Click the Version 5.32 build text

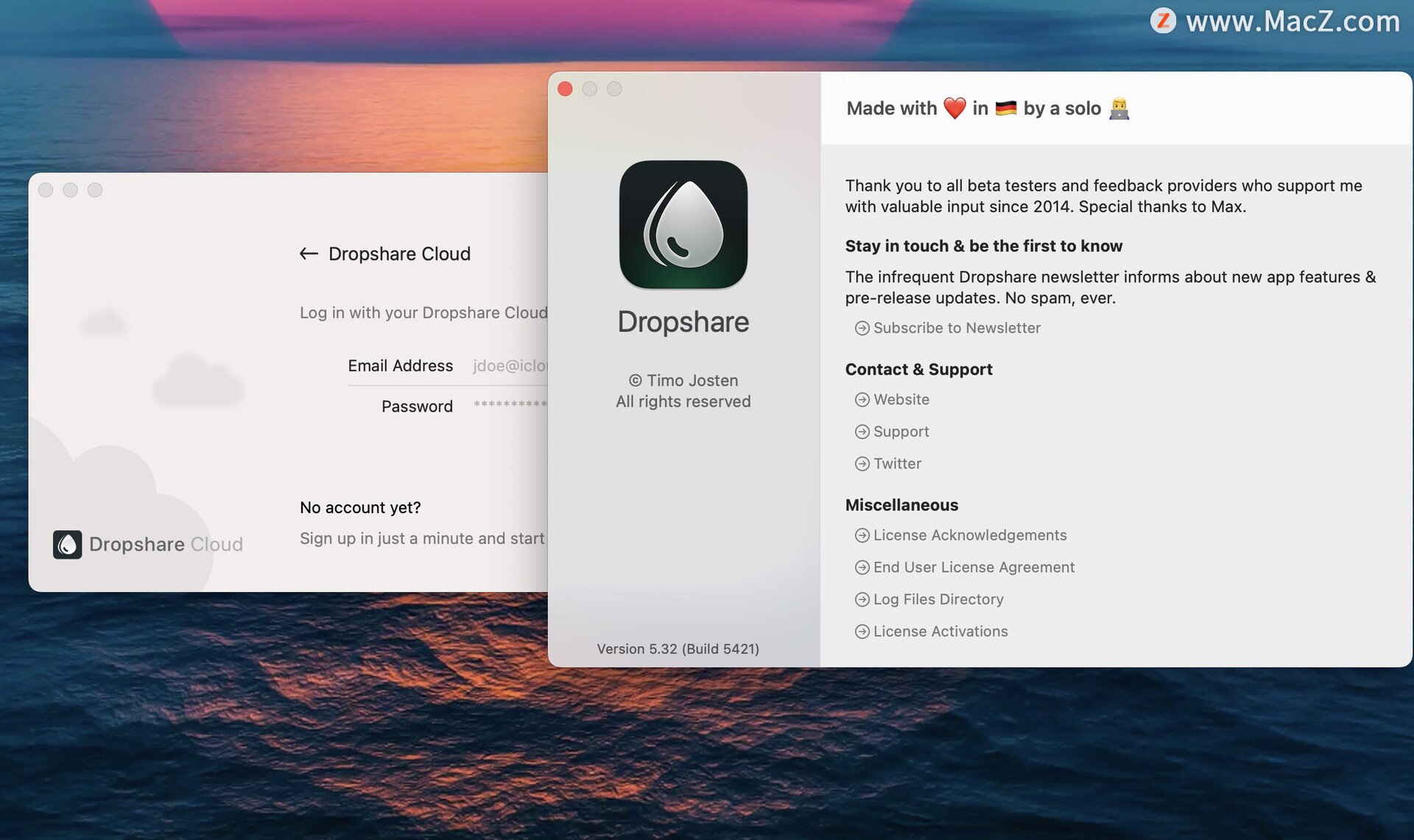coord(678,649)
